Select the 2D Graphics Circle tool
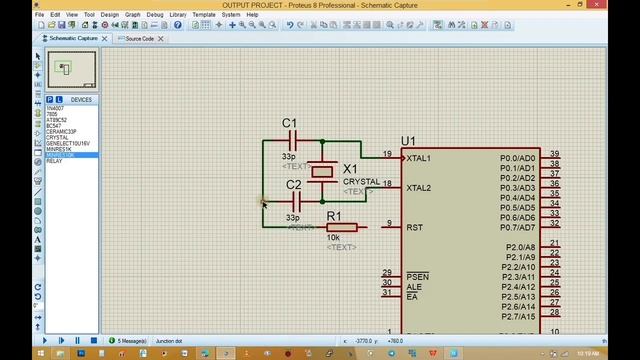 pyautogui.click(x=38, y=211)
